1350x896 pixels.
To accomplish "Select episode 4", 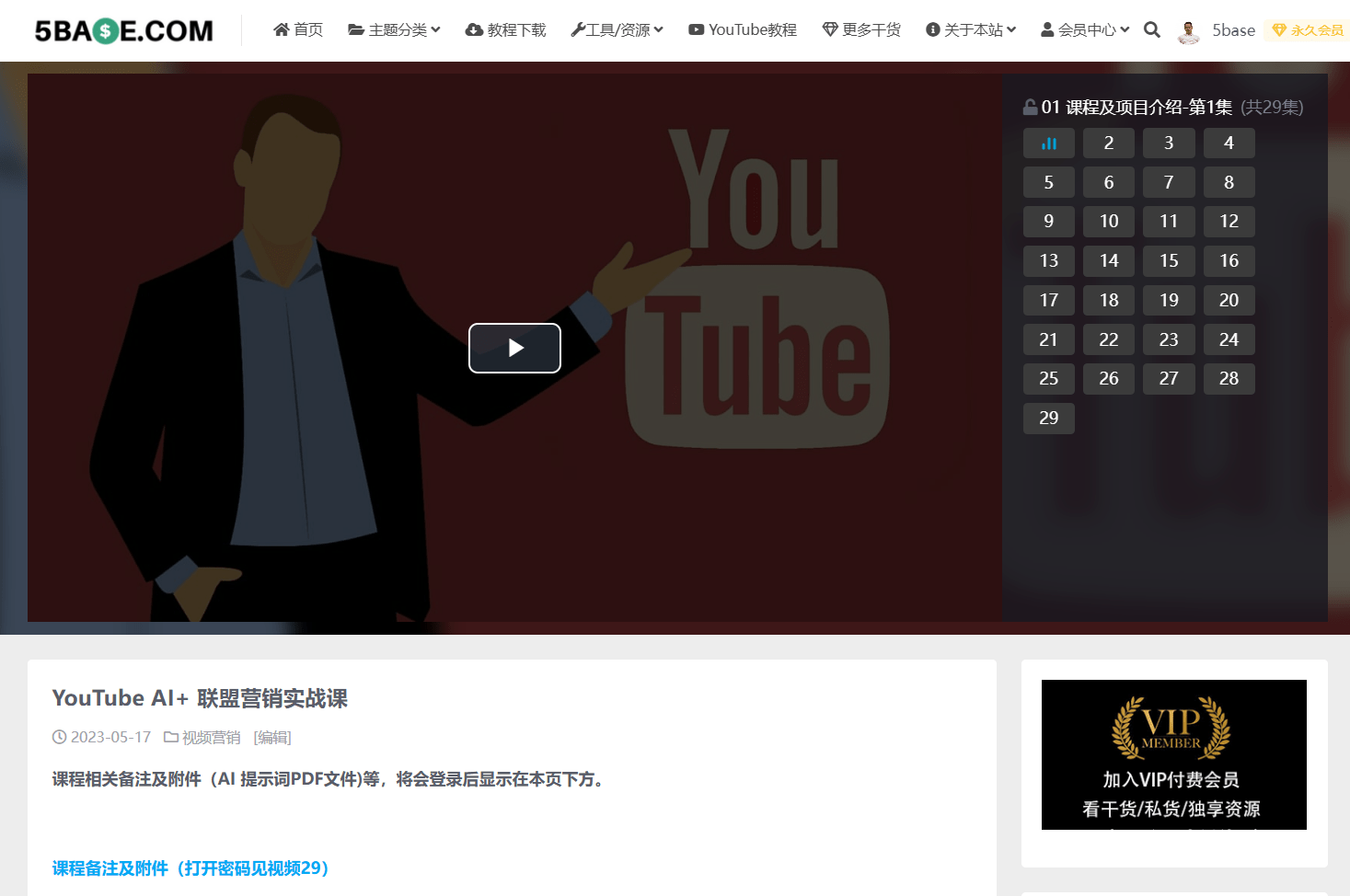I will [1229, 144].
